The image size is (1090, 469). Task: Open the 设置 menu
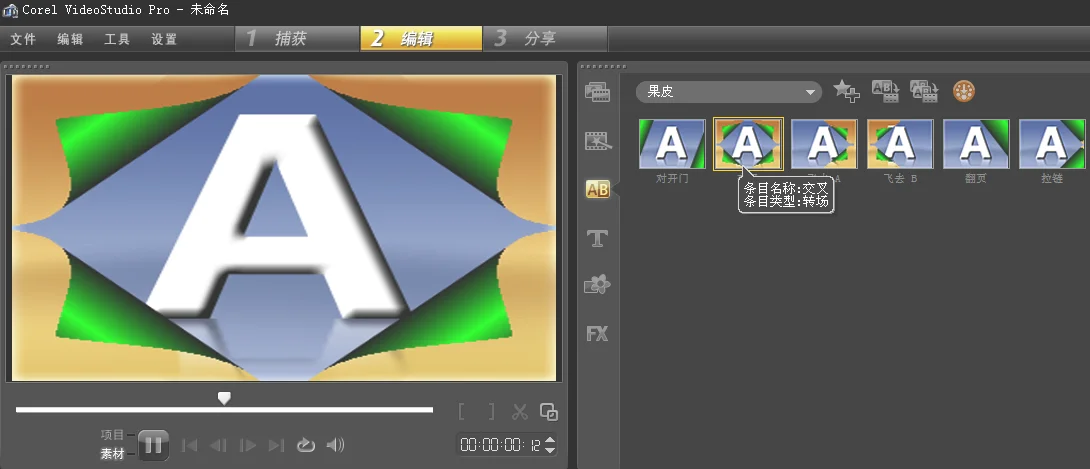(164, 39)
